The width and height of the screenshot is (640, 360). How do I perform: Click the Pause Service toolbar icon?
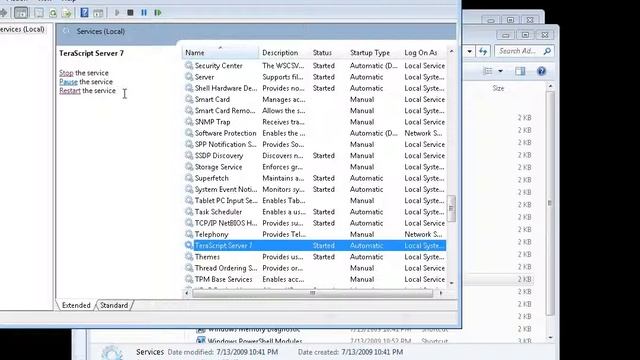[144, 13]
